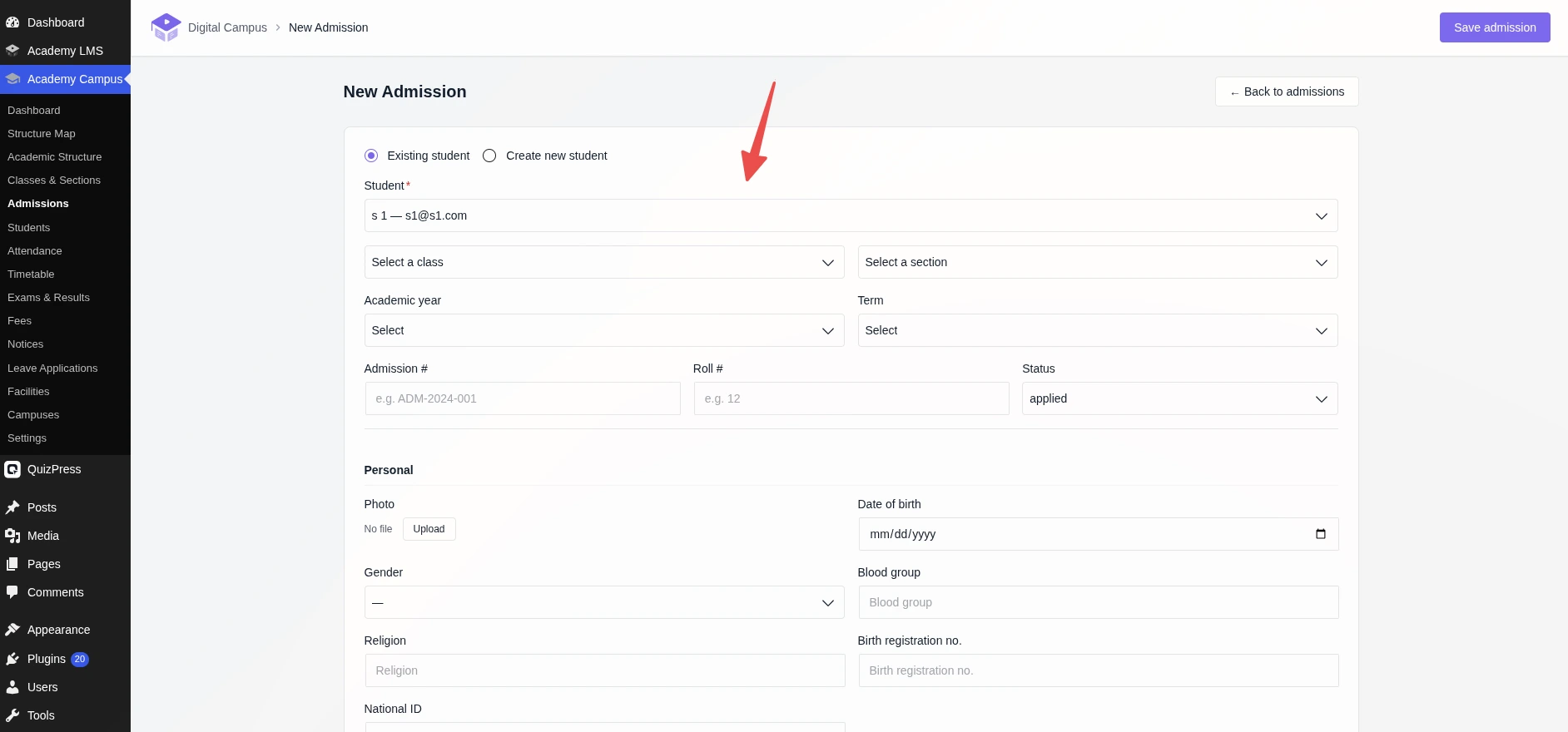Click the Appearance paintbrush icon
Image resolution: width=1568 pixels, height=732 pixels.
(12, 630)
